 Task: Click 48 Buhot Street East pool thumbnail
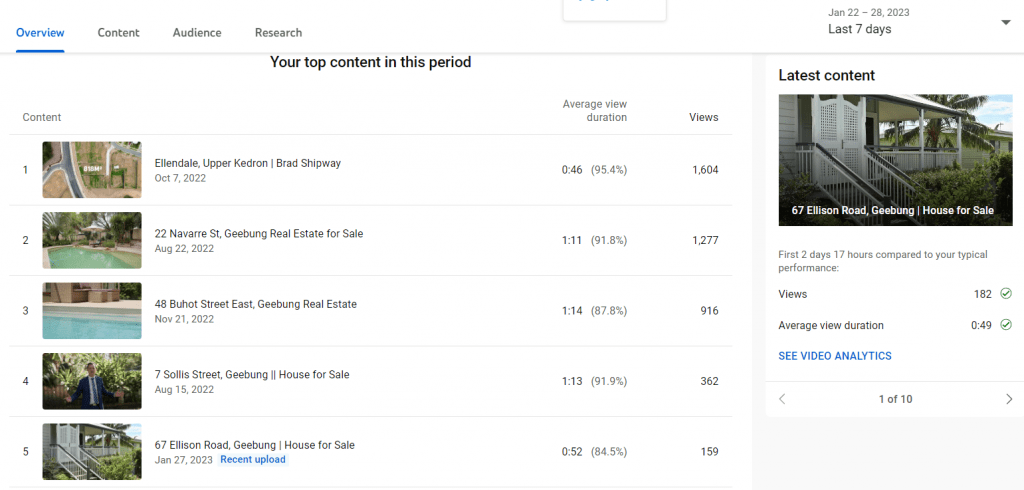click(92, 311)
